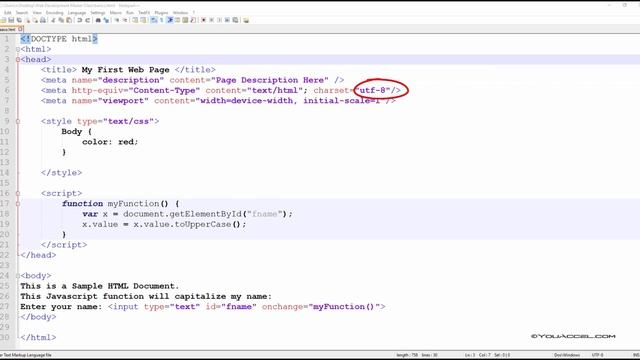The height and width of the screenshot is (360, 640).
Task: Click the Save Recorded Macro icon
Action: pyautogui.click(x=235, y=20)
